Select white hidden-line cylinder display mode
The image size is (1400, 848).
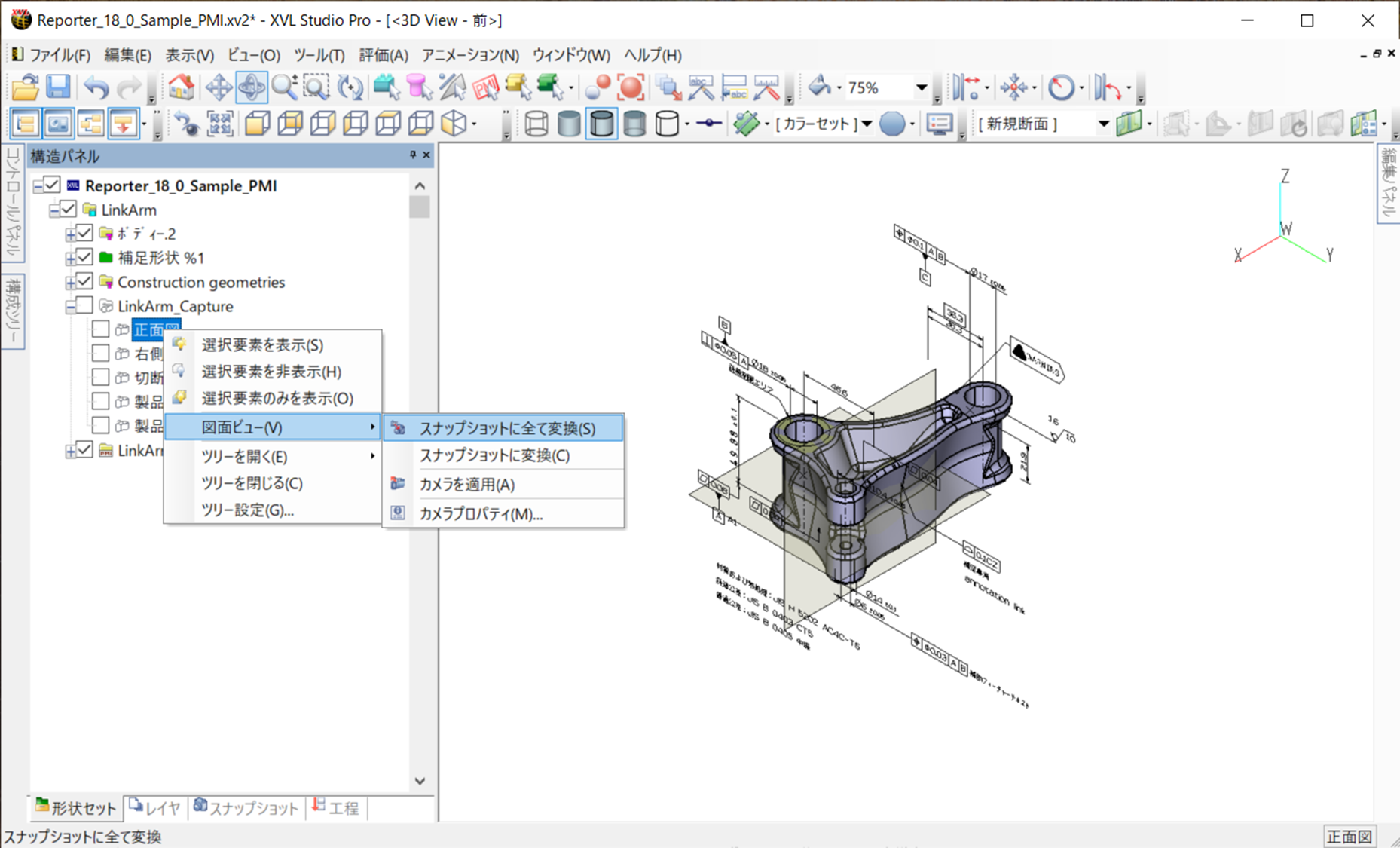667,124
